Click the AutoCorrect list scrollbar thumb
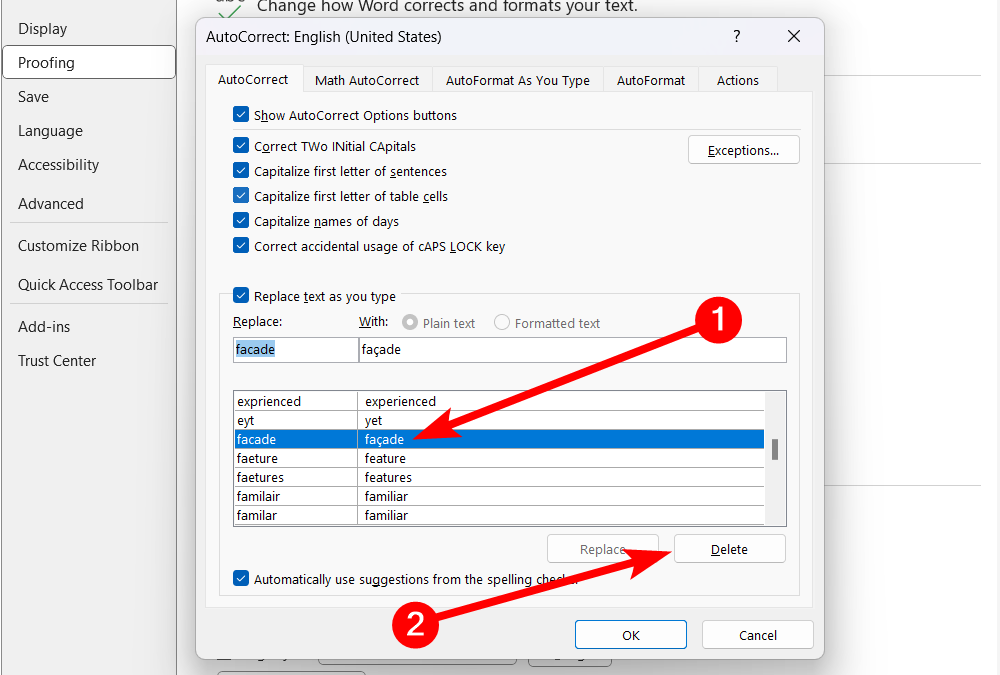The image size is (1000, 675). pyautogui.click(x=775, y=449)
